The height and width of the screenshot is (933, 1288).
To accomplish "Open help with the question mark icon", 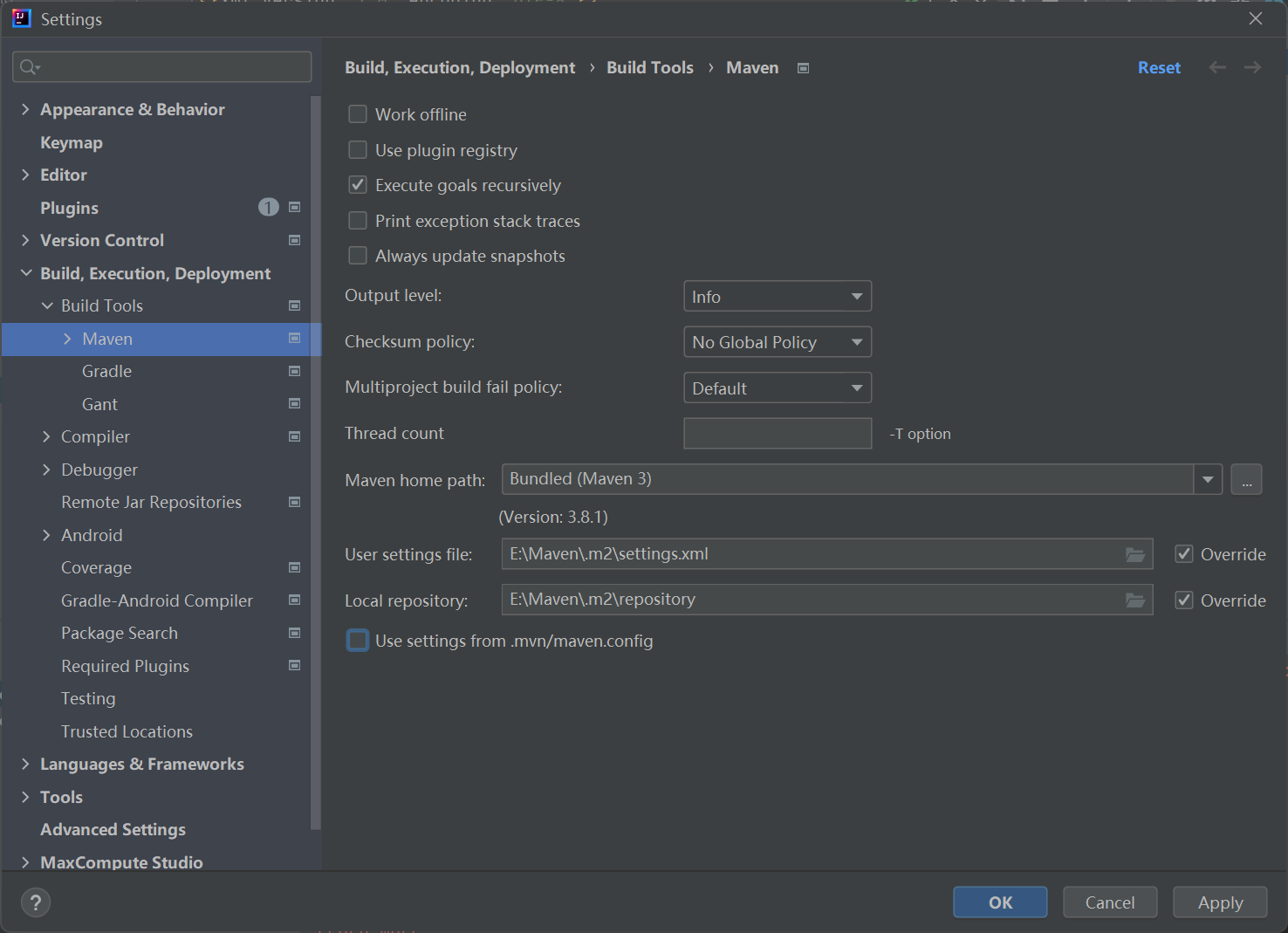I will (x=36, y=902).
